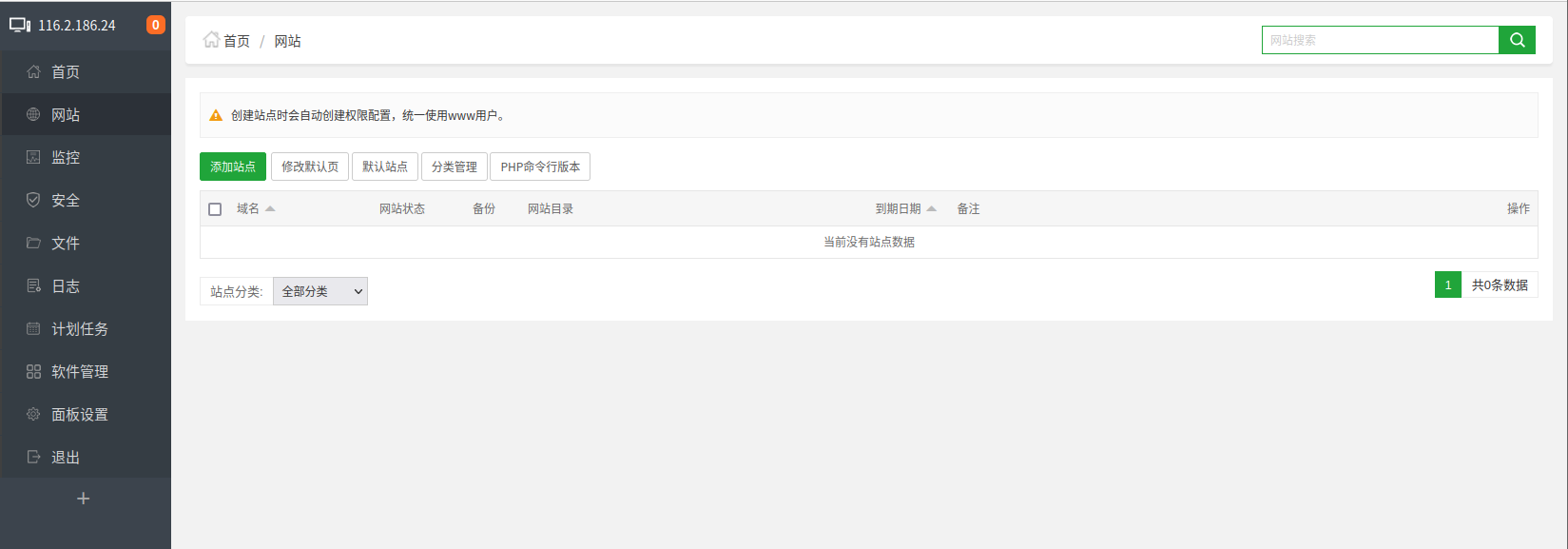The image size is (1568, 549).
Task: Select 退出 in sidebar menu
Action: coord(86,457)
